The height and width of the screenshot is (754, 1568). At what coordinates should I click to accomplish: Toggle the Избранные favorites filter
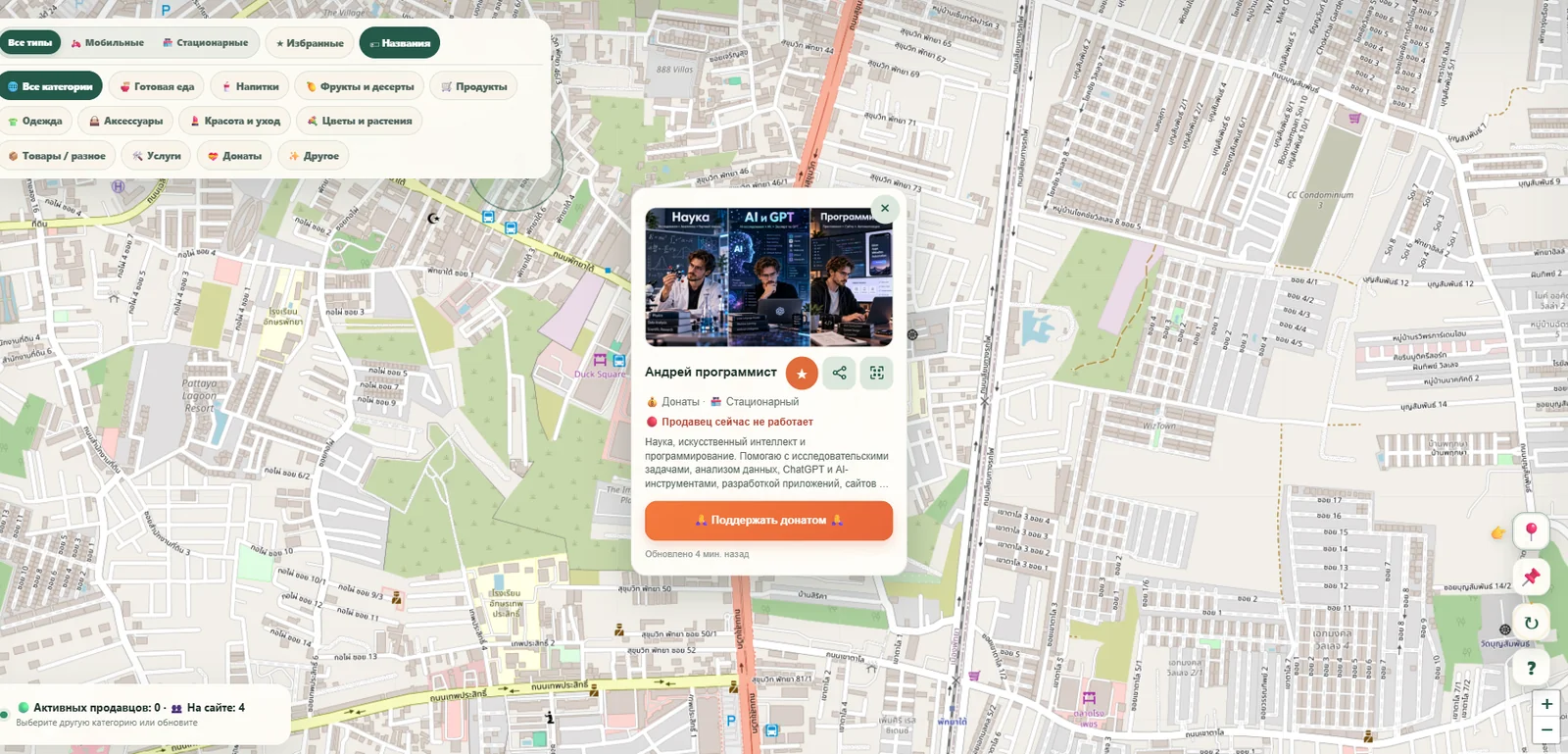point(310,43)
